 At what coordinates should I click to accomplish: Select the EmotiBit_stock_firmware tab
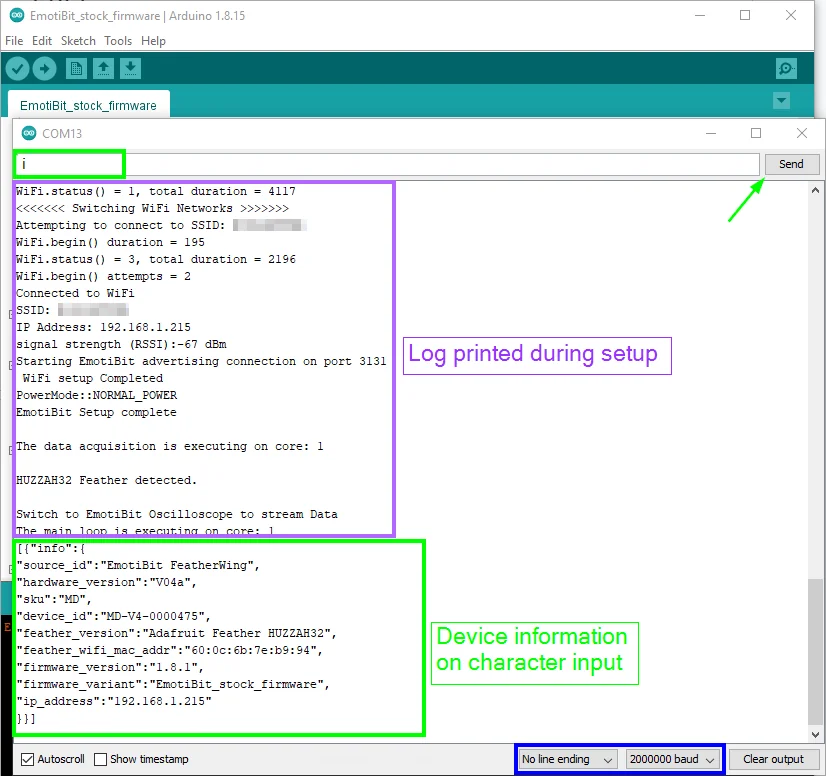point(88,105)
